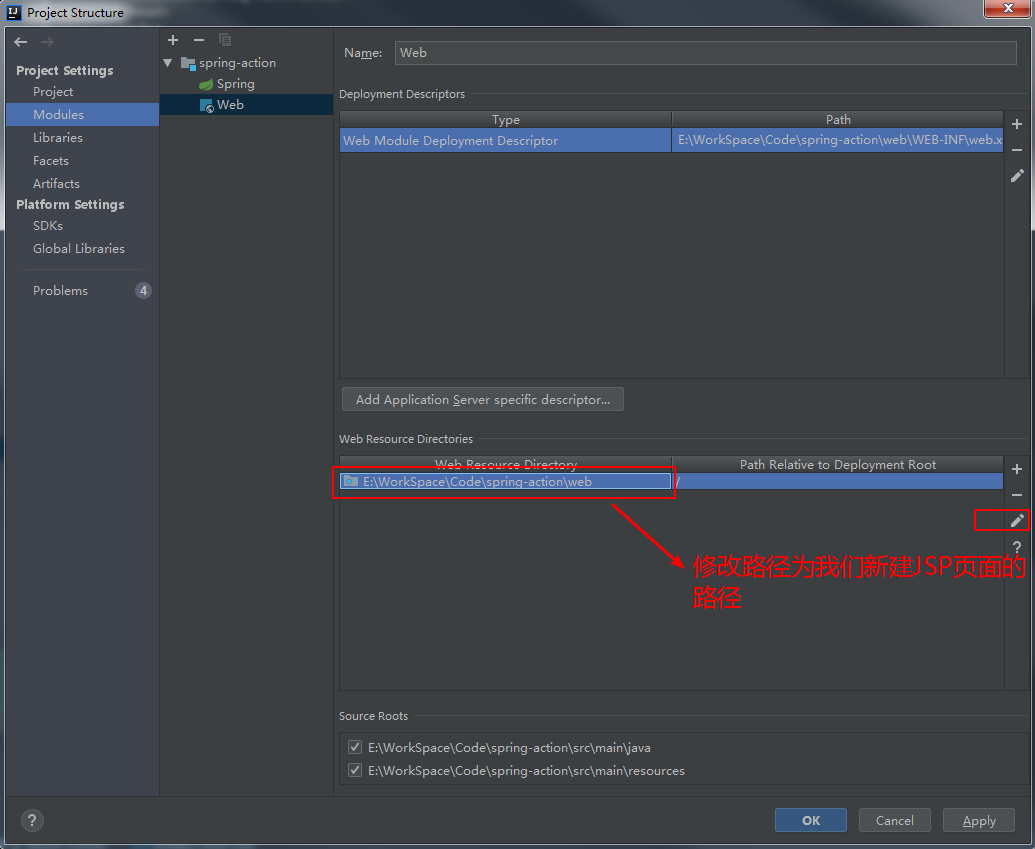
Task: Click the Apply button
Action: tap(979, 820)
